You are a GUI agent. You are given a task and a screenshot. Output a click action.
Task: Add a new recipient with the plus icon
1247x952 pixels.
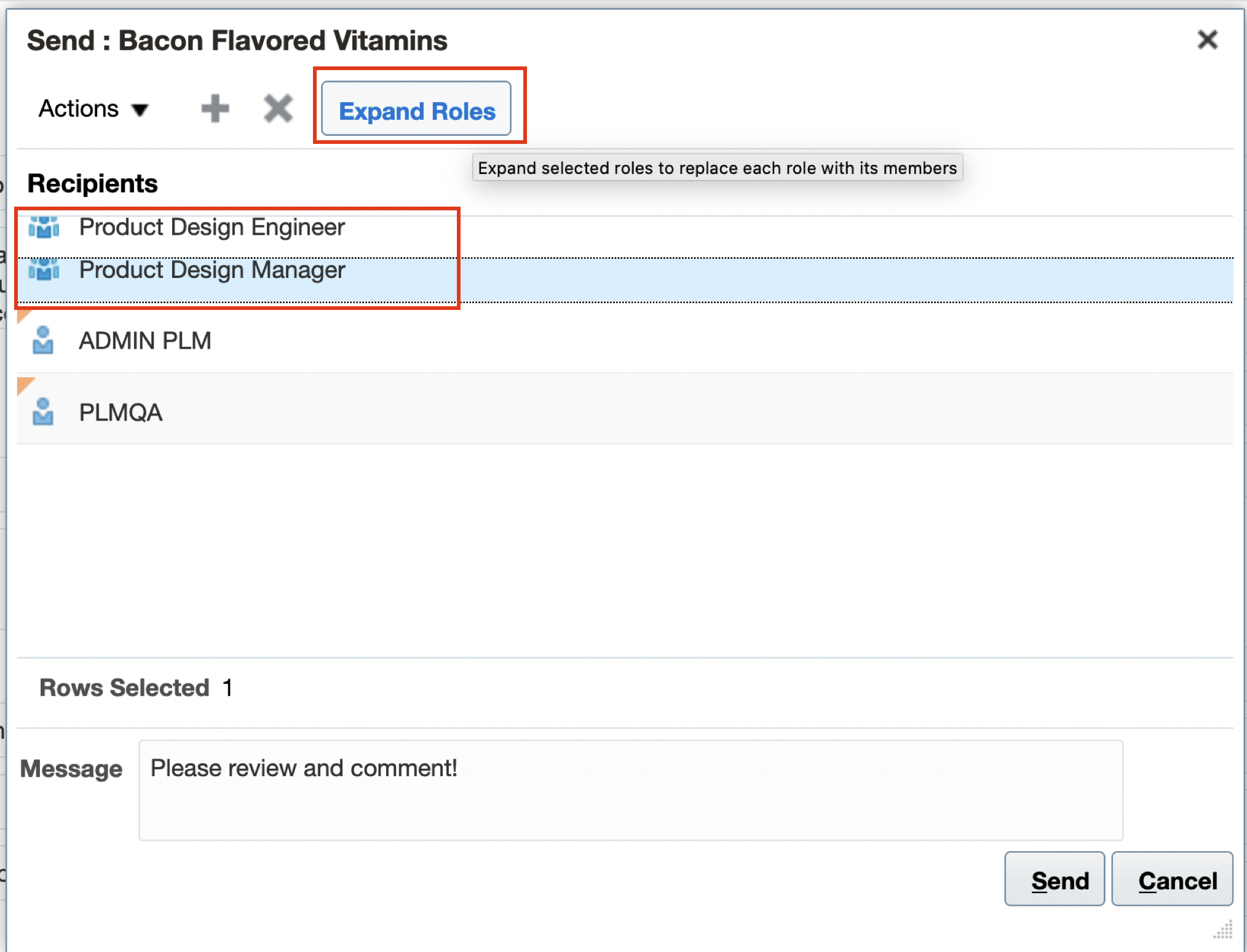pos(215,108)
